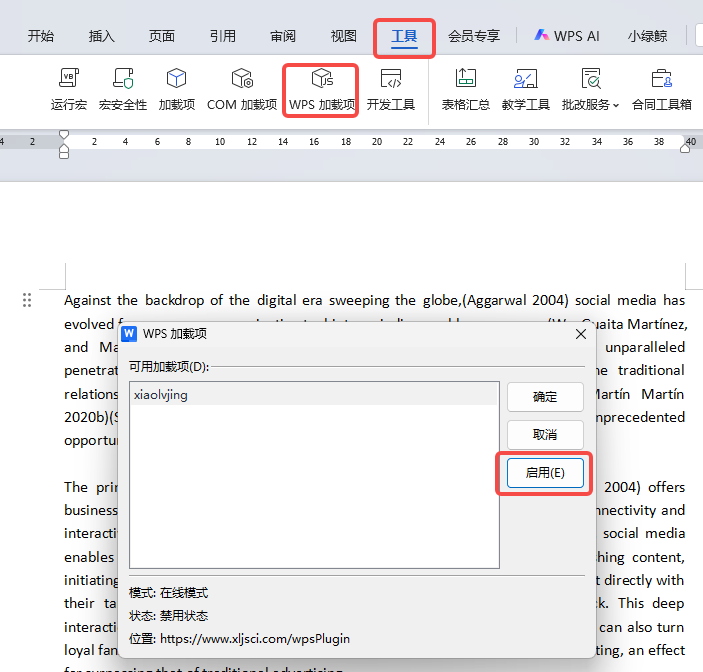Viewport: 703px width, 672px height.
Task: Close the WPS 加载项 dialog
Action: pos(579,334)
